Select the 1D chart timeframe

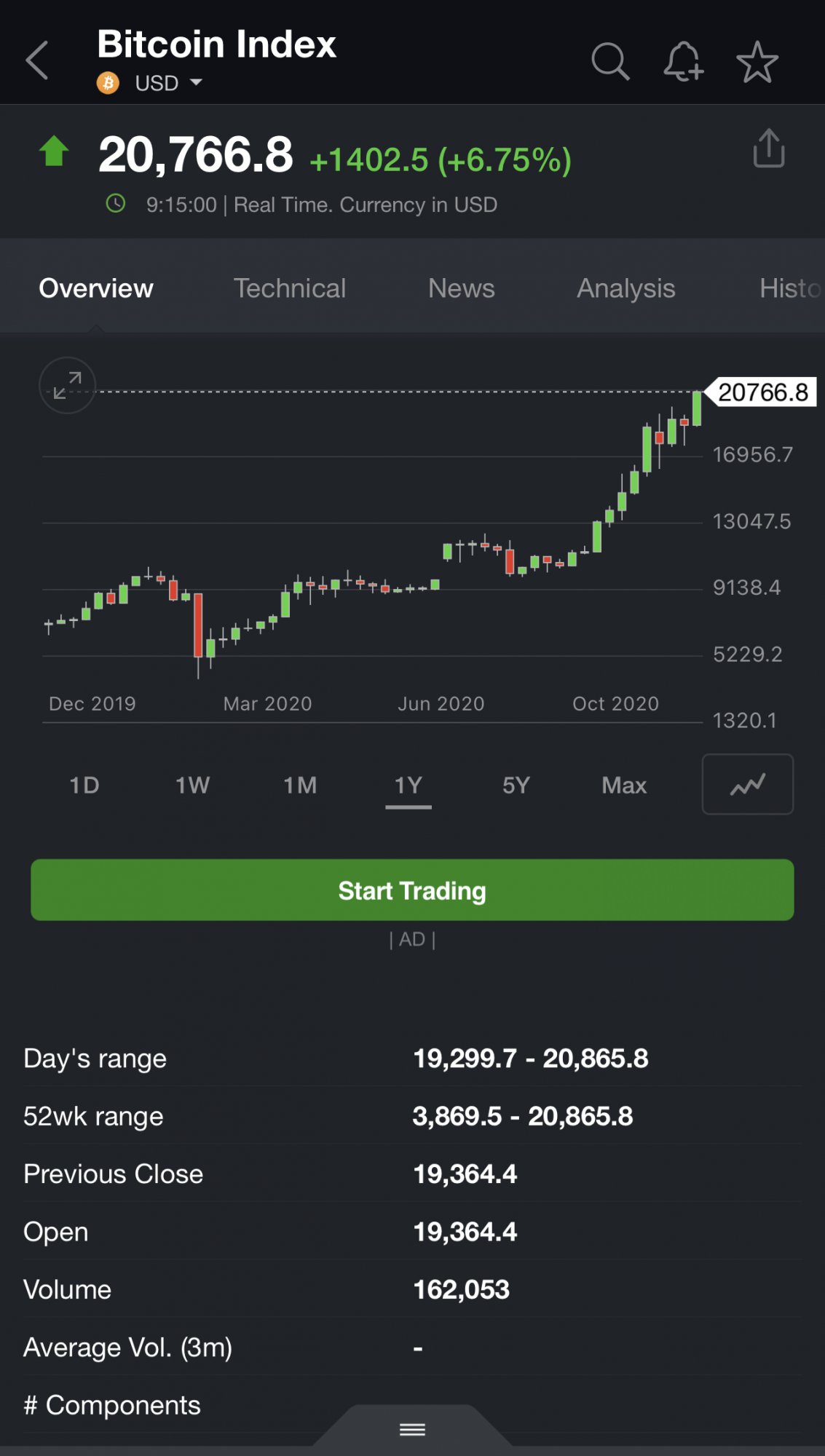84,786
